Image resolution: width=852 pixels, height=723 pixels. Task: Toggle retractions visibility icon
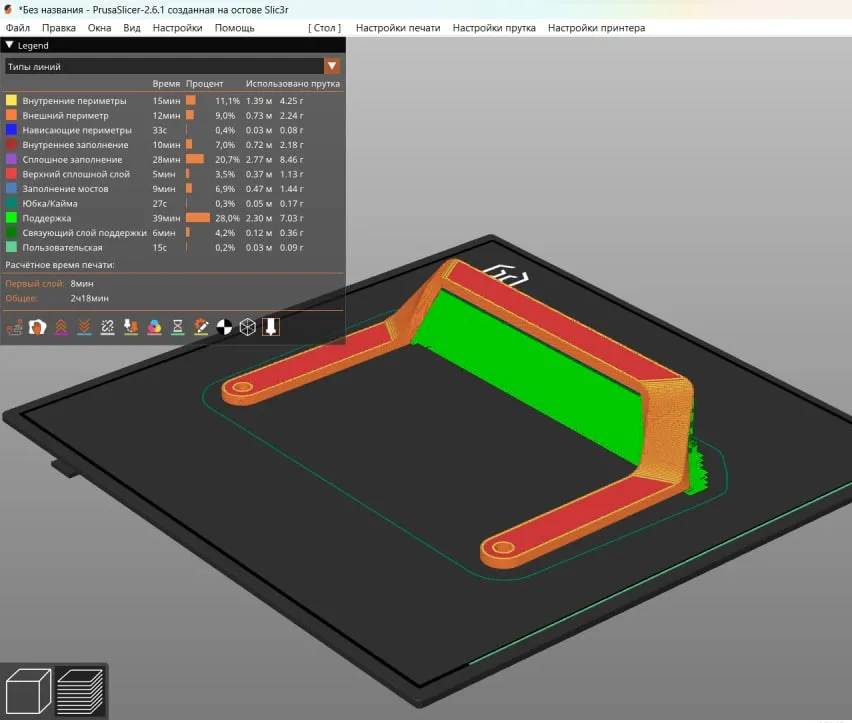coord(61,327)
